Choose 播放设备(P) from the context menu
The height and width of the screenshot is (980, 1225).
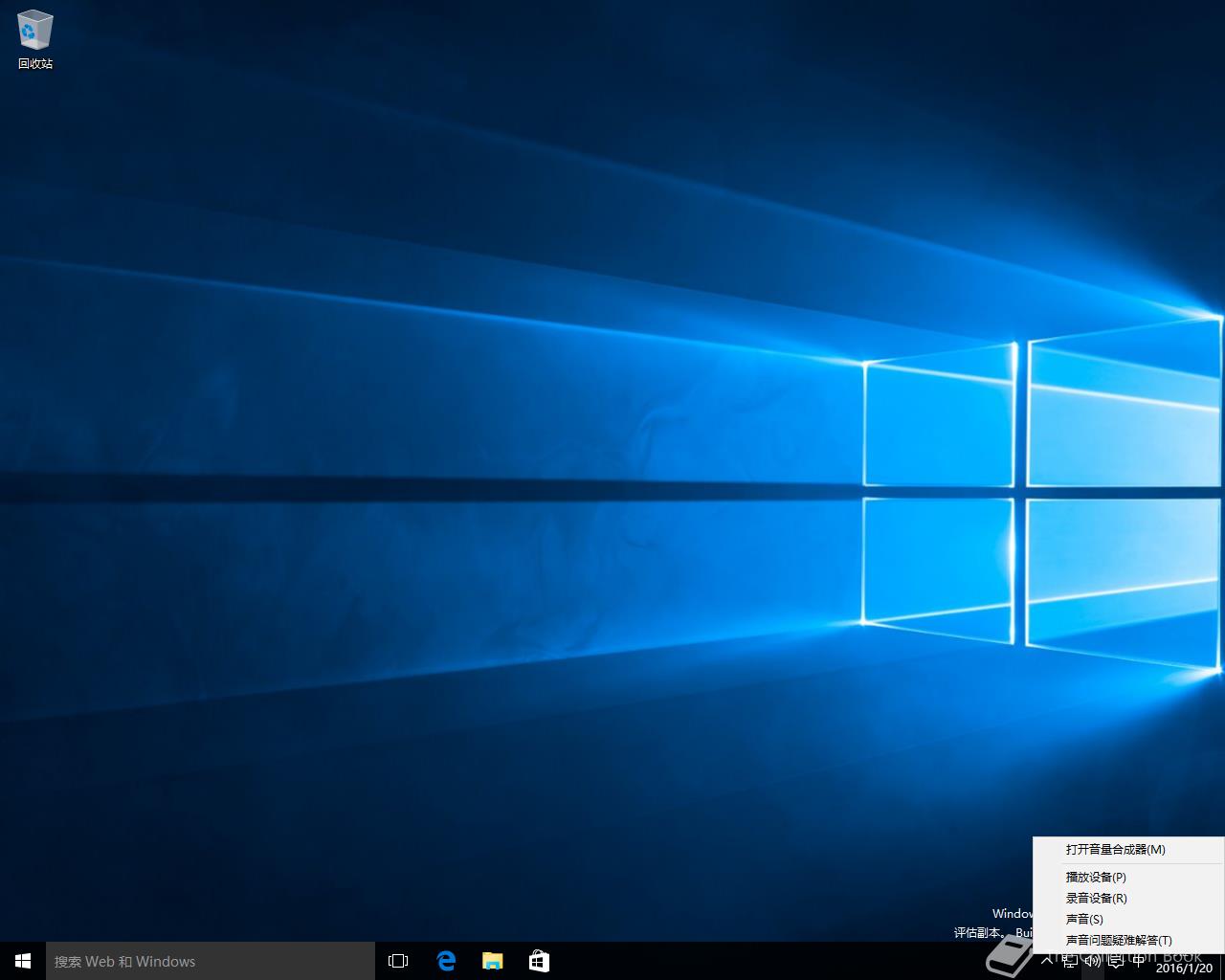coord(1128,877)
